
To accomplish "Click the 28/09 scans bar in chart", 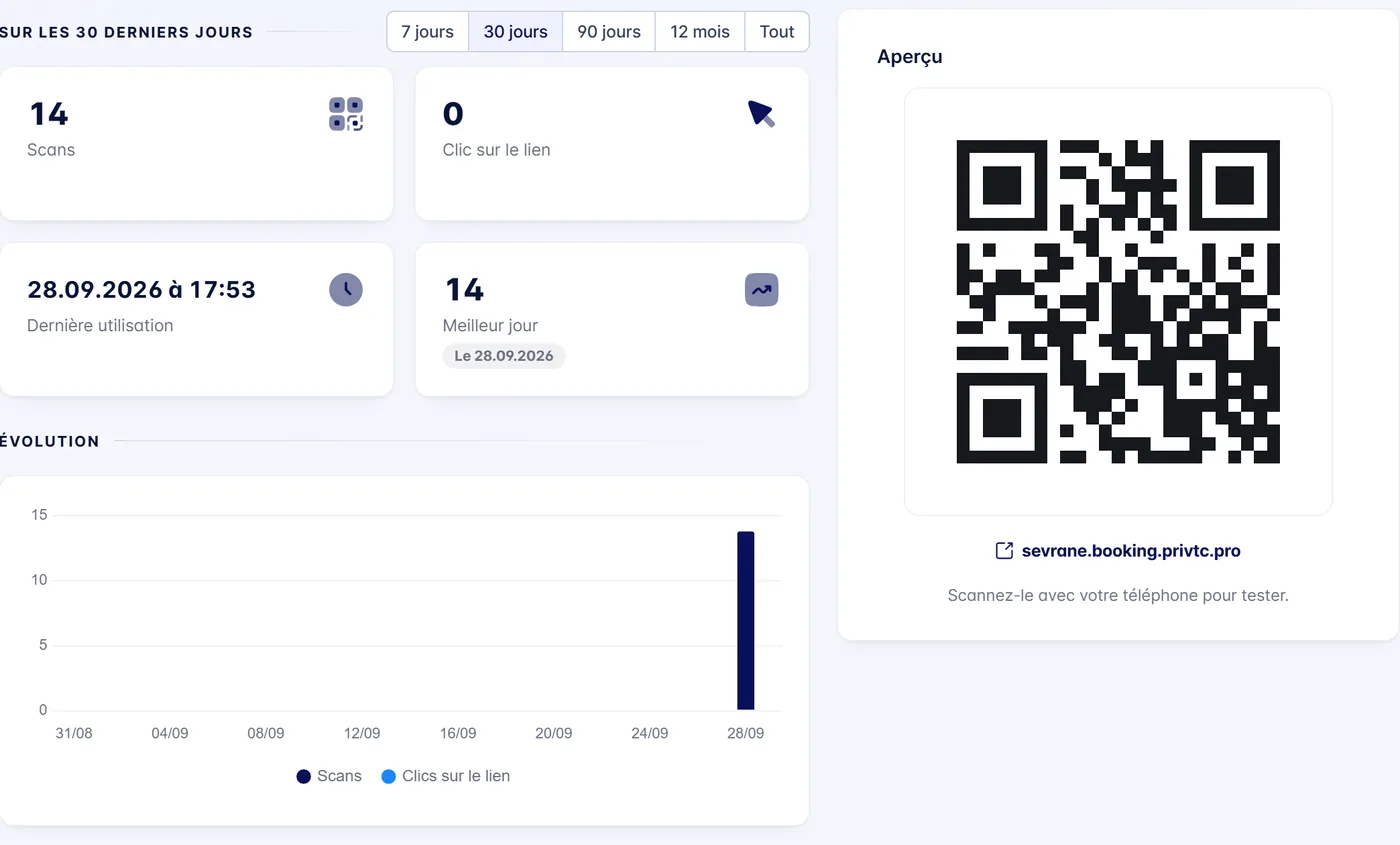I will click(x=746, y=621).
